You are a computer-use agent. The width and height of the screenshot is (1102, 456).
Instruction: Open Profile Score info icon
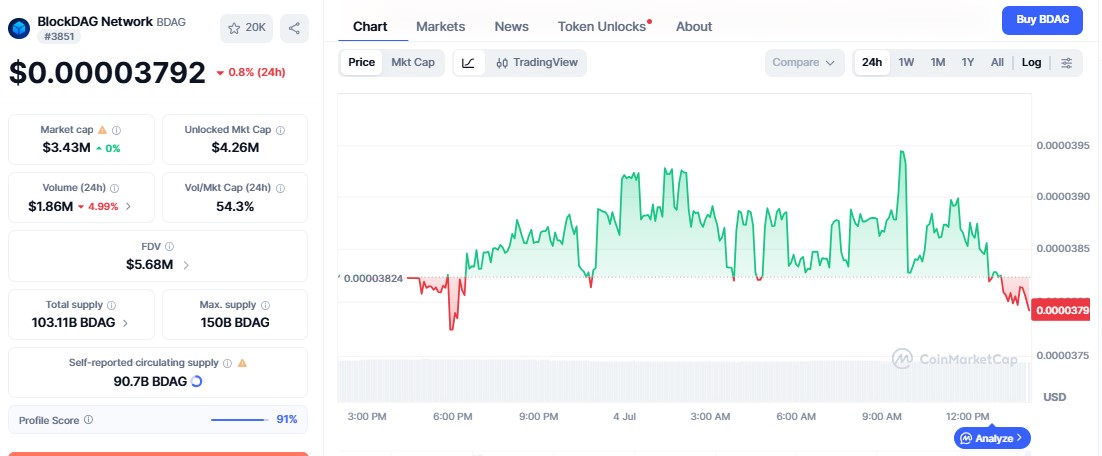89,419
